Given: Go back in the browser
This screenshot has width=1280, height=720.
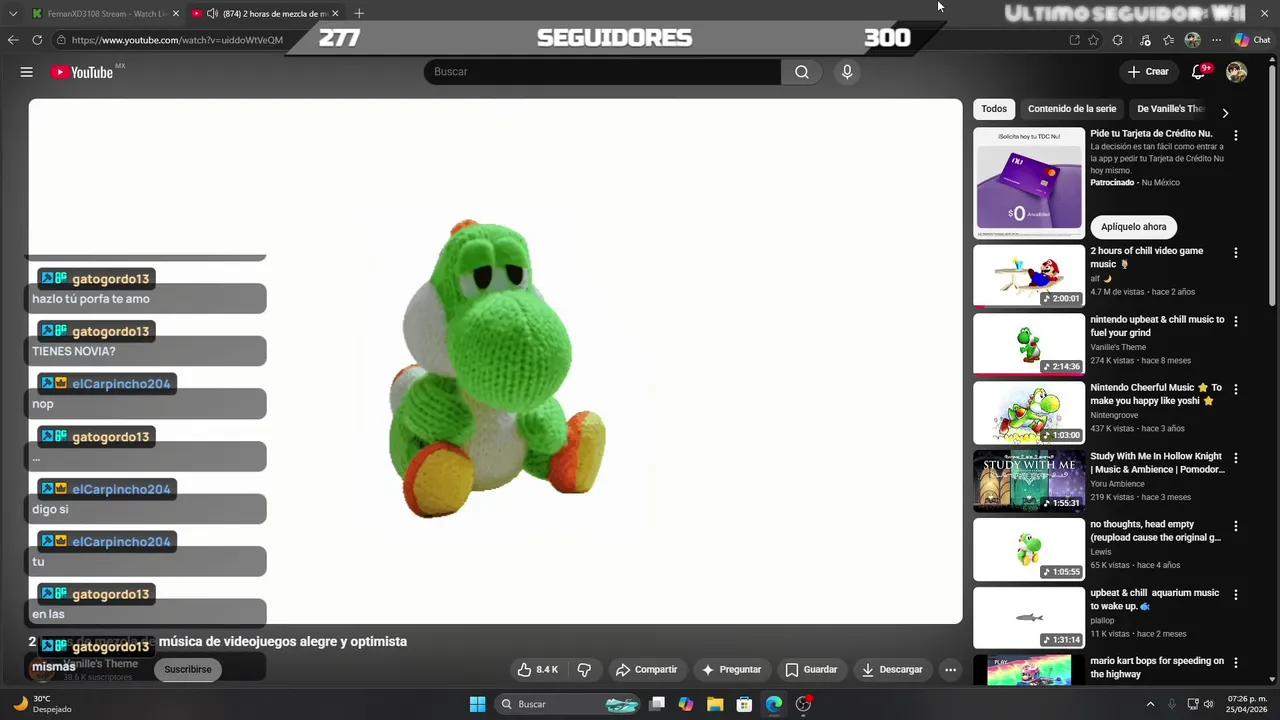Looking at the screenshot, I should [x=13, y=40].
